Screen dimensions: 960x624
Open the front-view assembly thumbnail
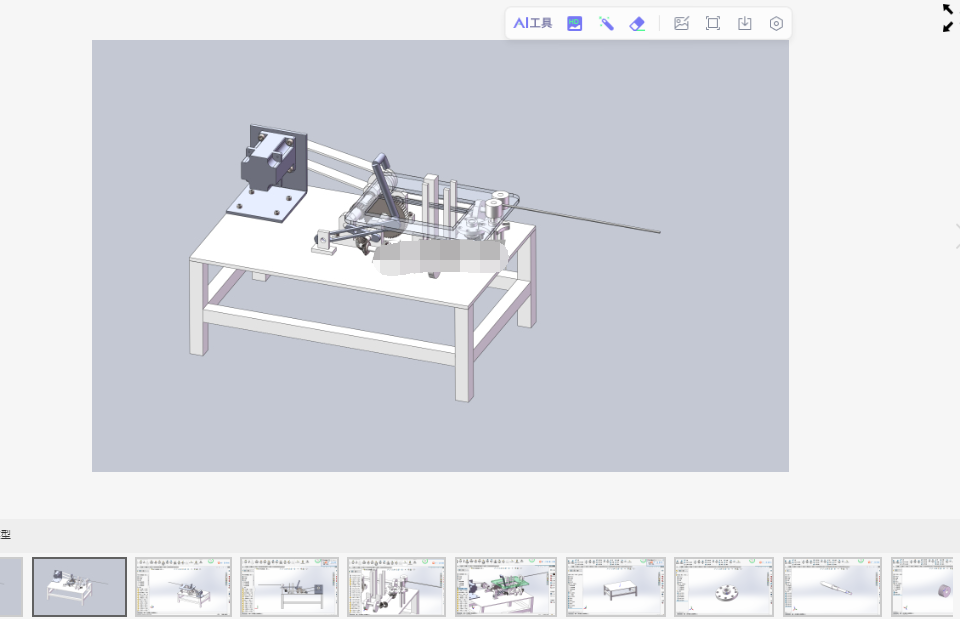290,587
